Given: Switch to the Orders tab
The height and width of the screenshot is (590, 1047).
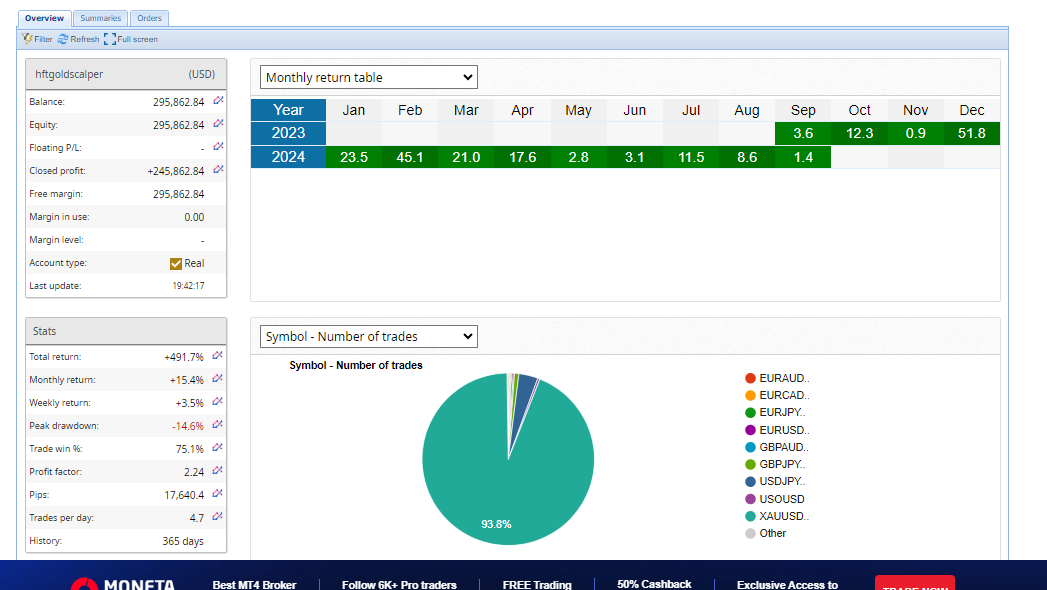Looking at the screenshot, I should [x=149, y=18].
